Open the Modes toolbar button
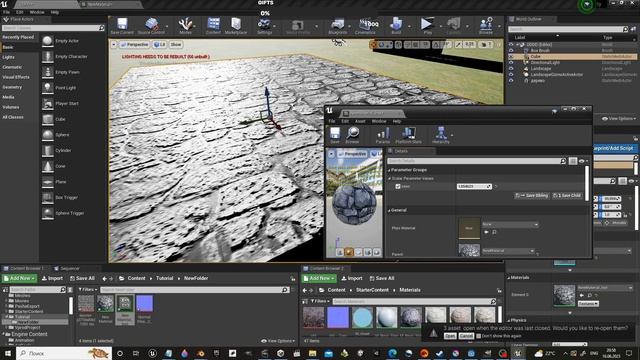The height and width of the screenshot is (360, 640). pyautogui.click(x=185, y=26)
